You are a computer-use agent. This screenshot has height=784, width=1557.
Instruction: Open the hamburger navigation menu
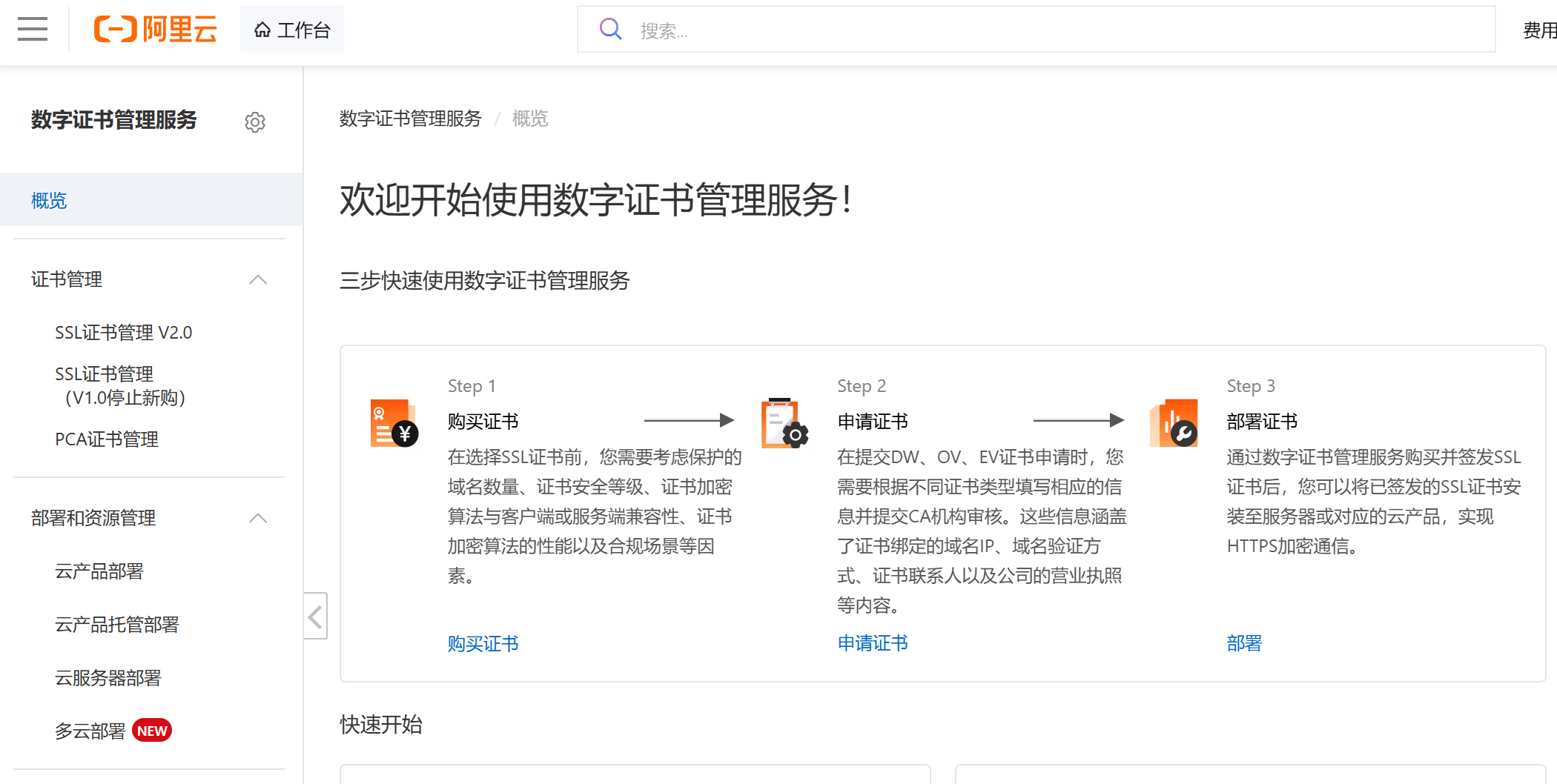pyautogui.click(x=33, y=30)
